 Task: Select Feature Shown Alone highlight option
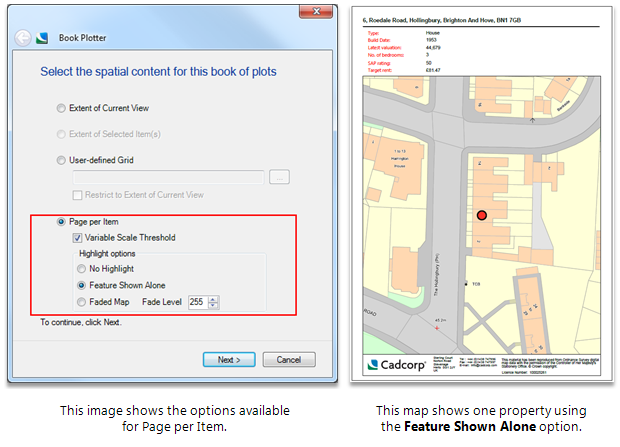click(x=82, y=285)
